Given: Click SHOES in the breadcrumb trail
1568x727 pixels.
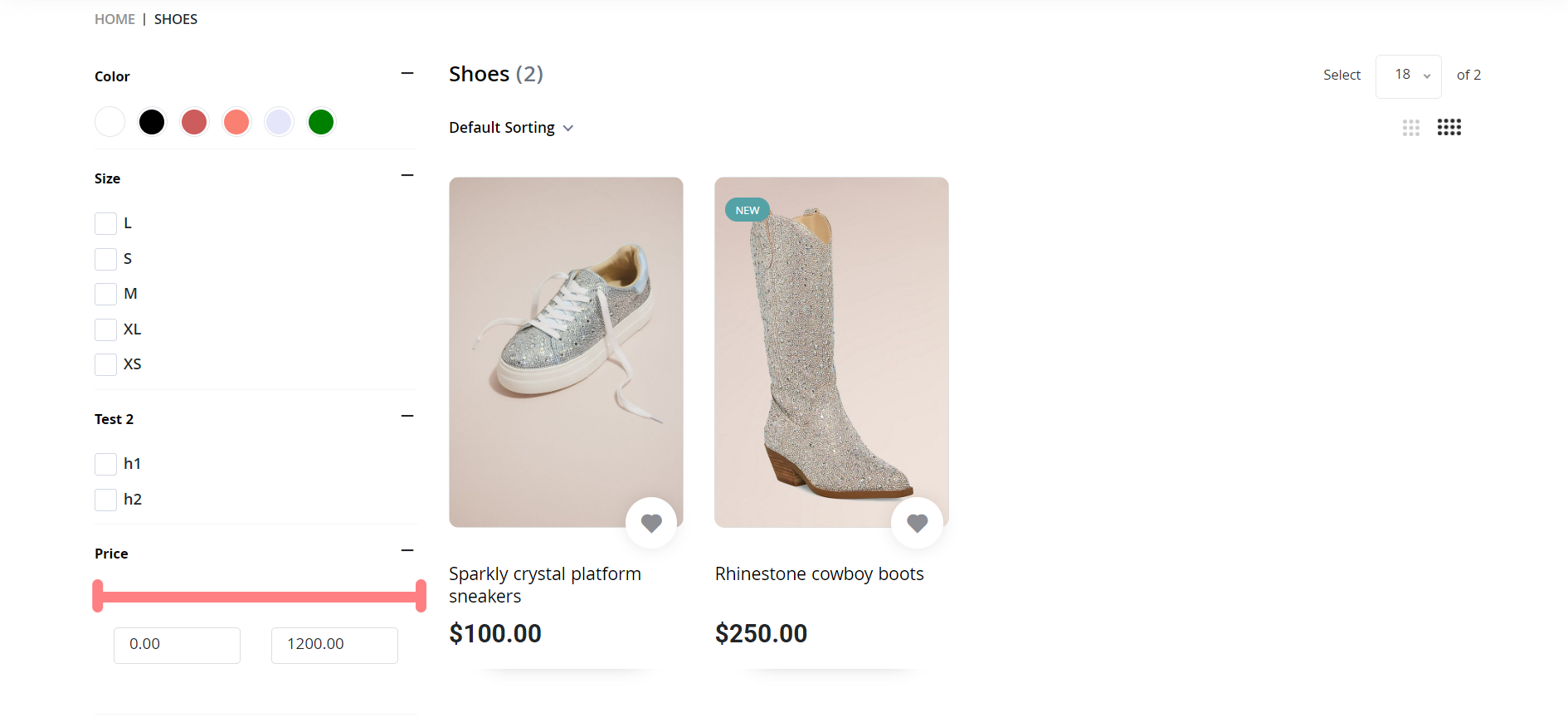Looking at the screenshot, I should (175, 18).
